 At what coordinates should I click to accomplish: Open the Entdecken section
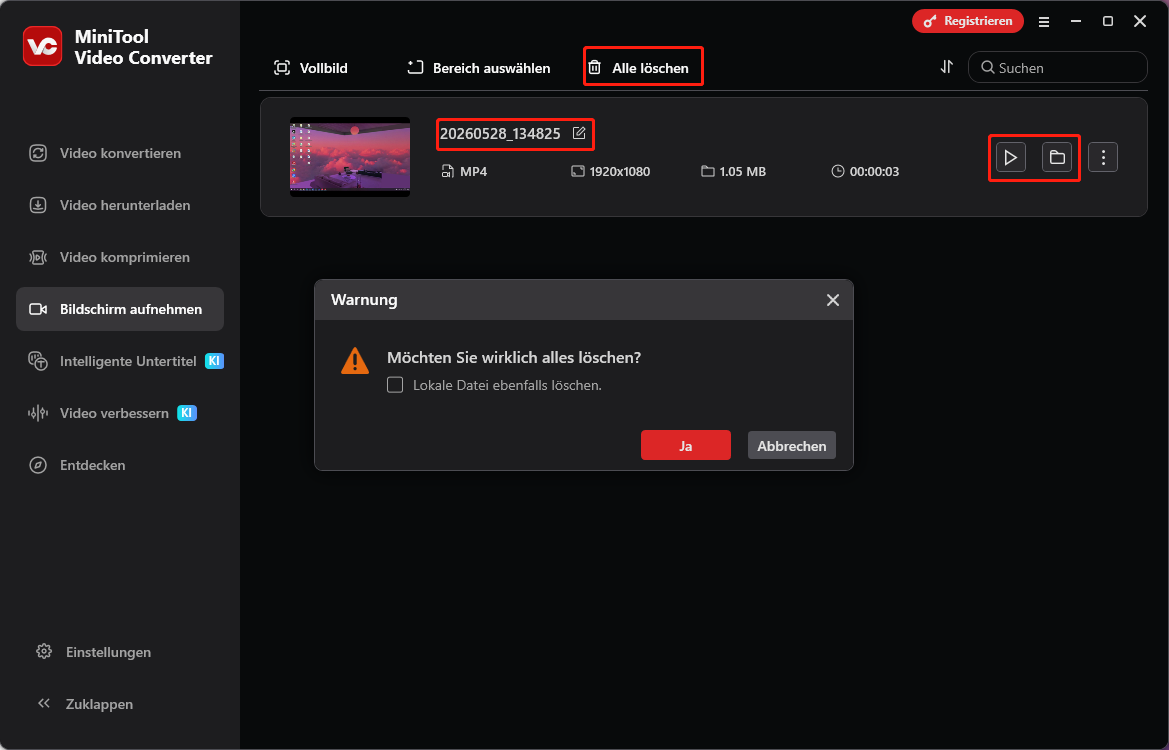[x=119, y=465]
